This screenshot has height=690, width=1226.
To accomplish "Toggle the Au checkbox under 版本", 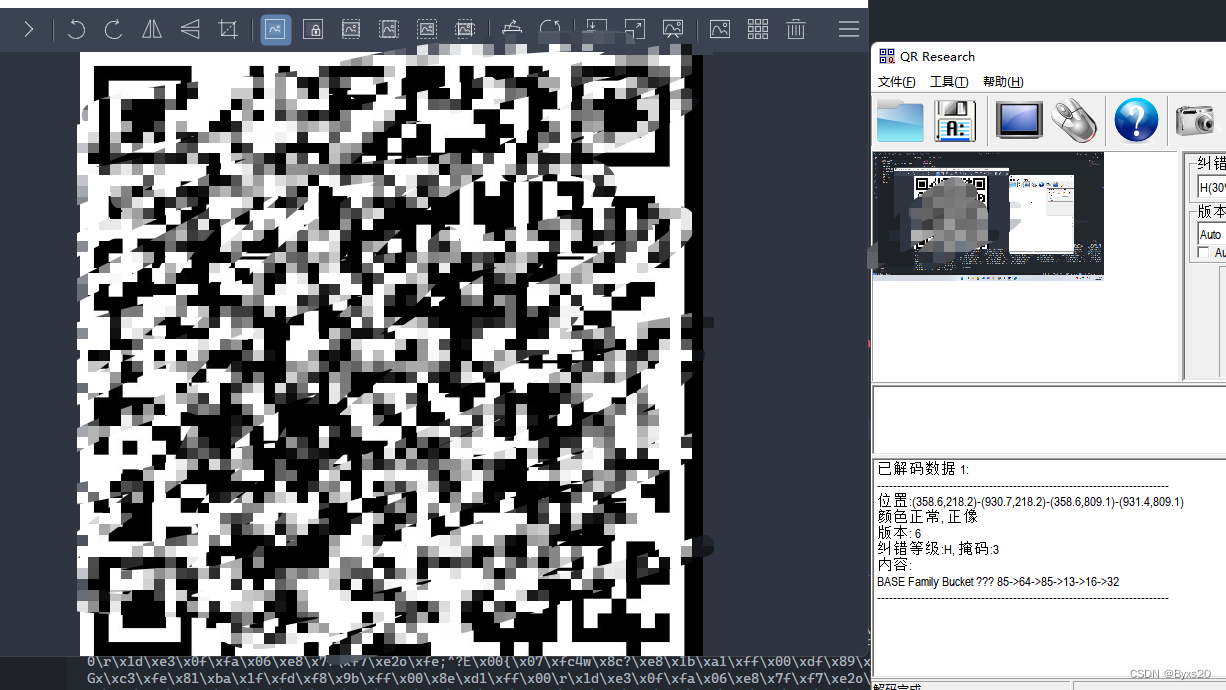I will [x=1203, y=253].
